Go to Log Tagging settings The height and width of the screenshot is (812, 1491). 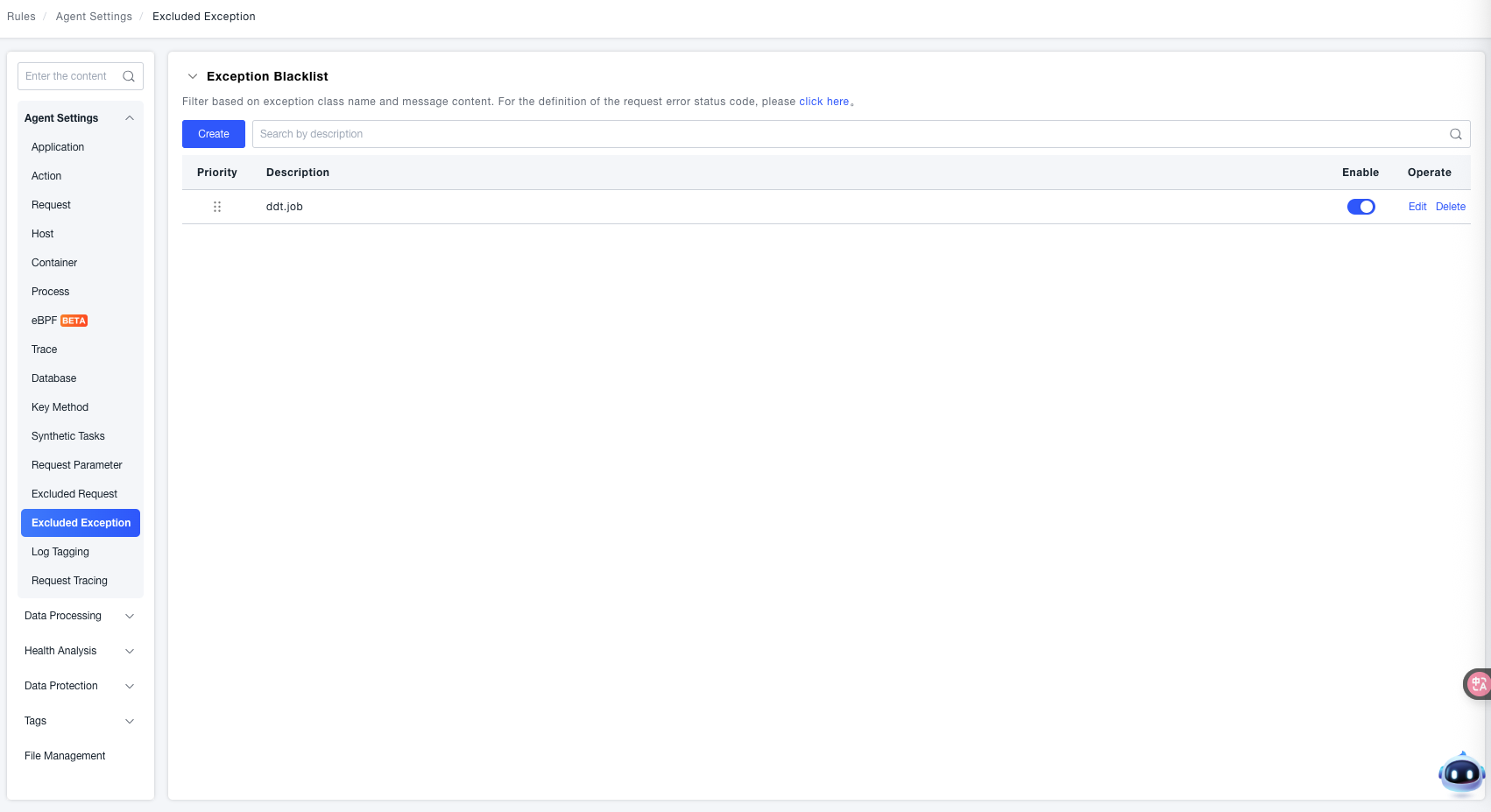pyautogui.click(x=60, y=552)
